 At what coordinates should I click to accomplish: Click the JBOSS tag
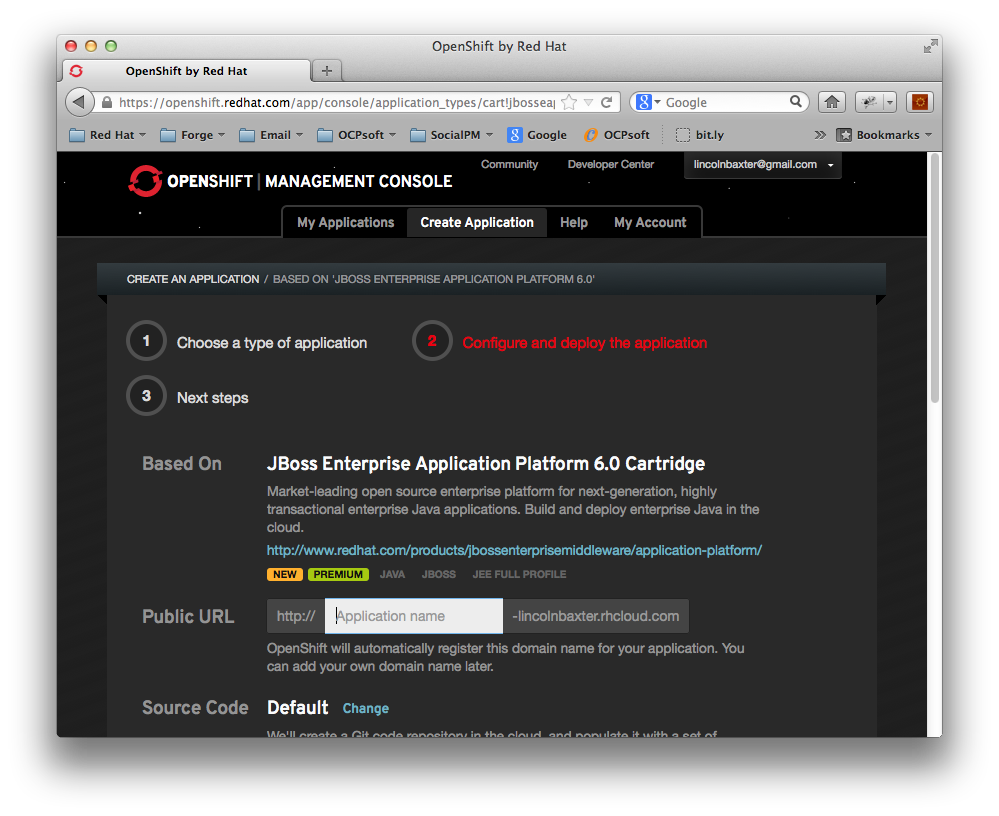pos(439,575)
